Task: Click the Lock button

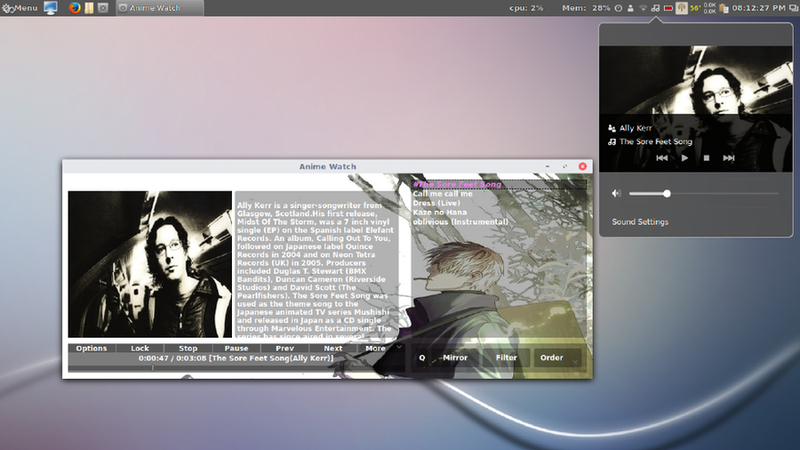Action: click(x=139, y=348)
